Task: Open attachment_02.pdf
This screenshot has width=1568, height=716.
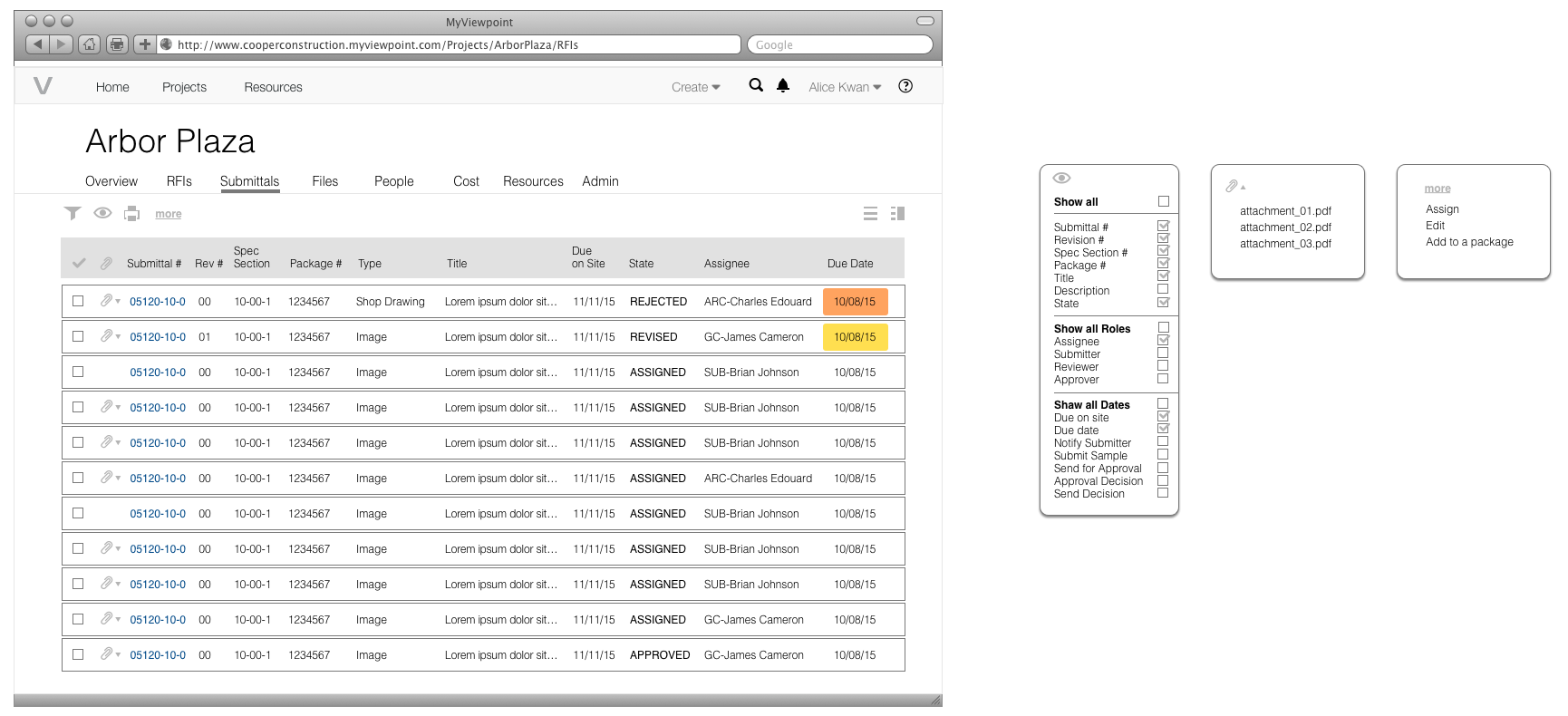Action: (1285, 227)
